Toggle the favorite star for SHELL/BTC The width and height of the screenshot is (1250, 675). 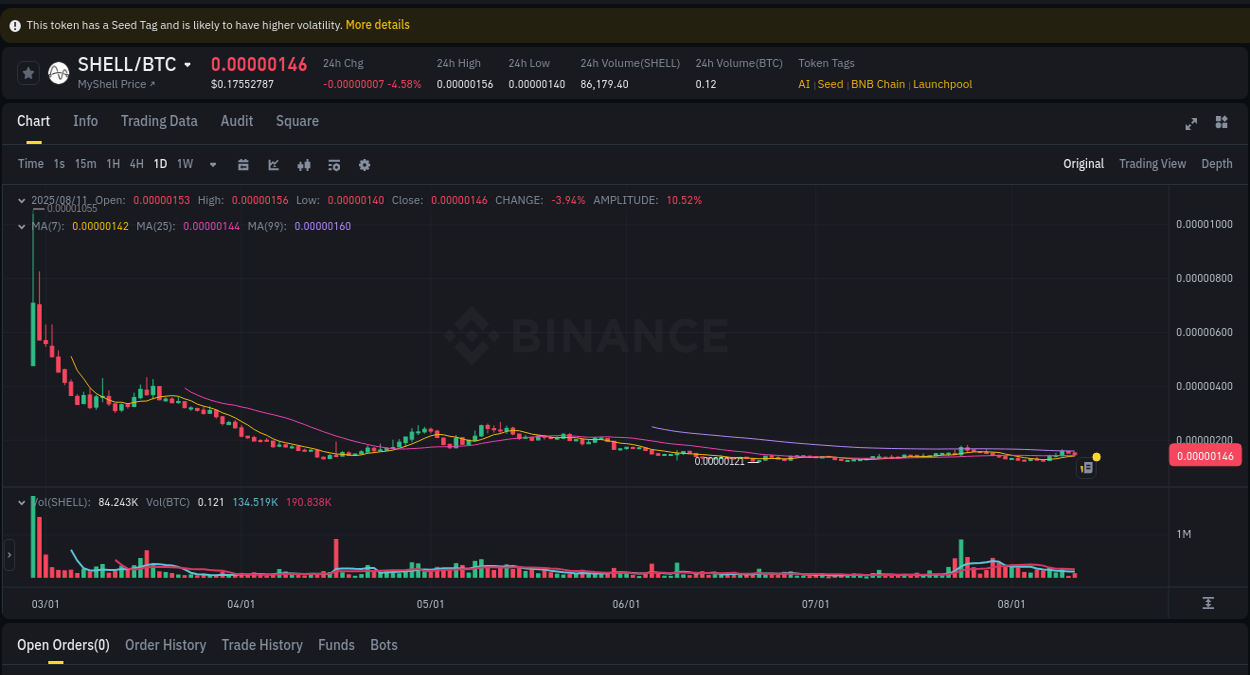click(x=27, y=72)
